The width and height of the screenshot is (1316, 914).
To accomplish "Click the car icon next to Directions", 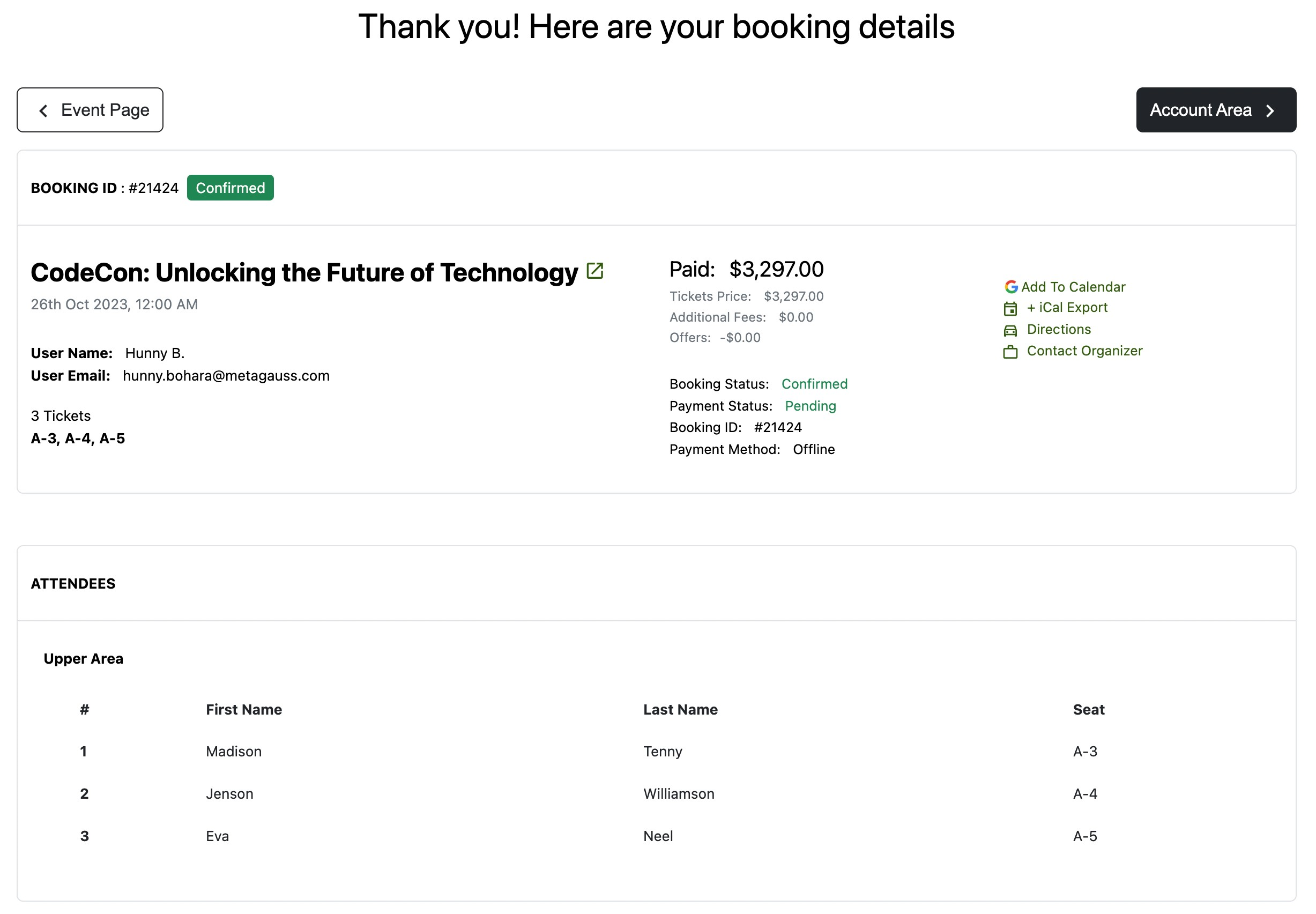I will [x=1010, y=330].
